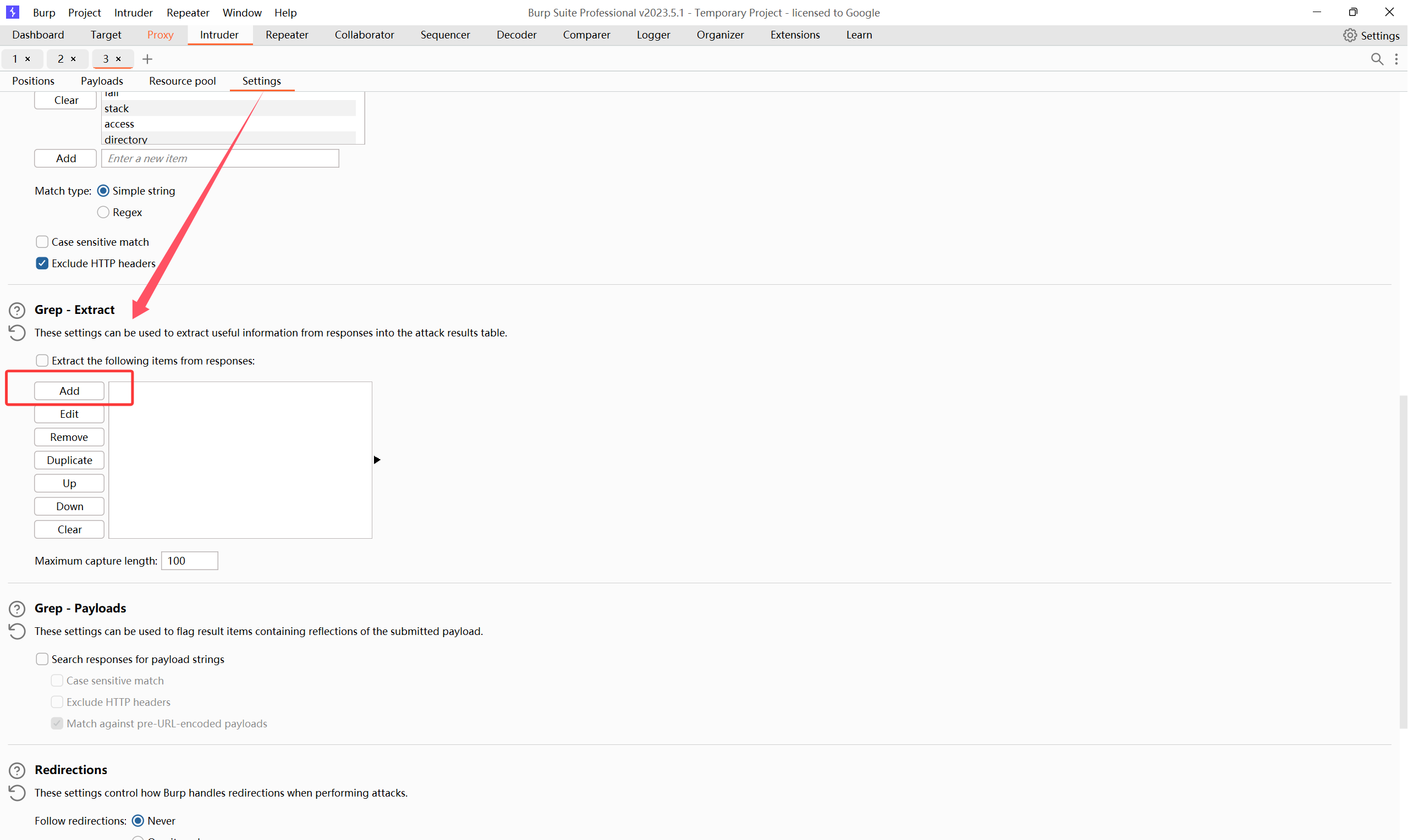Click the Duplicate button

(x=69, y=460)
